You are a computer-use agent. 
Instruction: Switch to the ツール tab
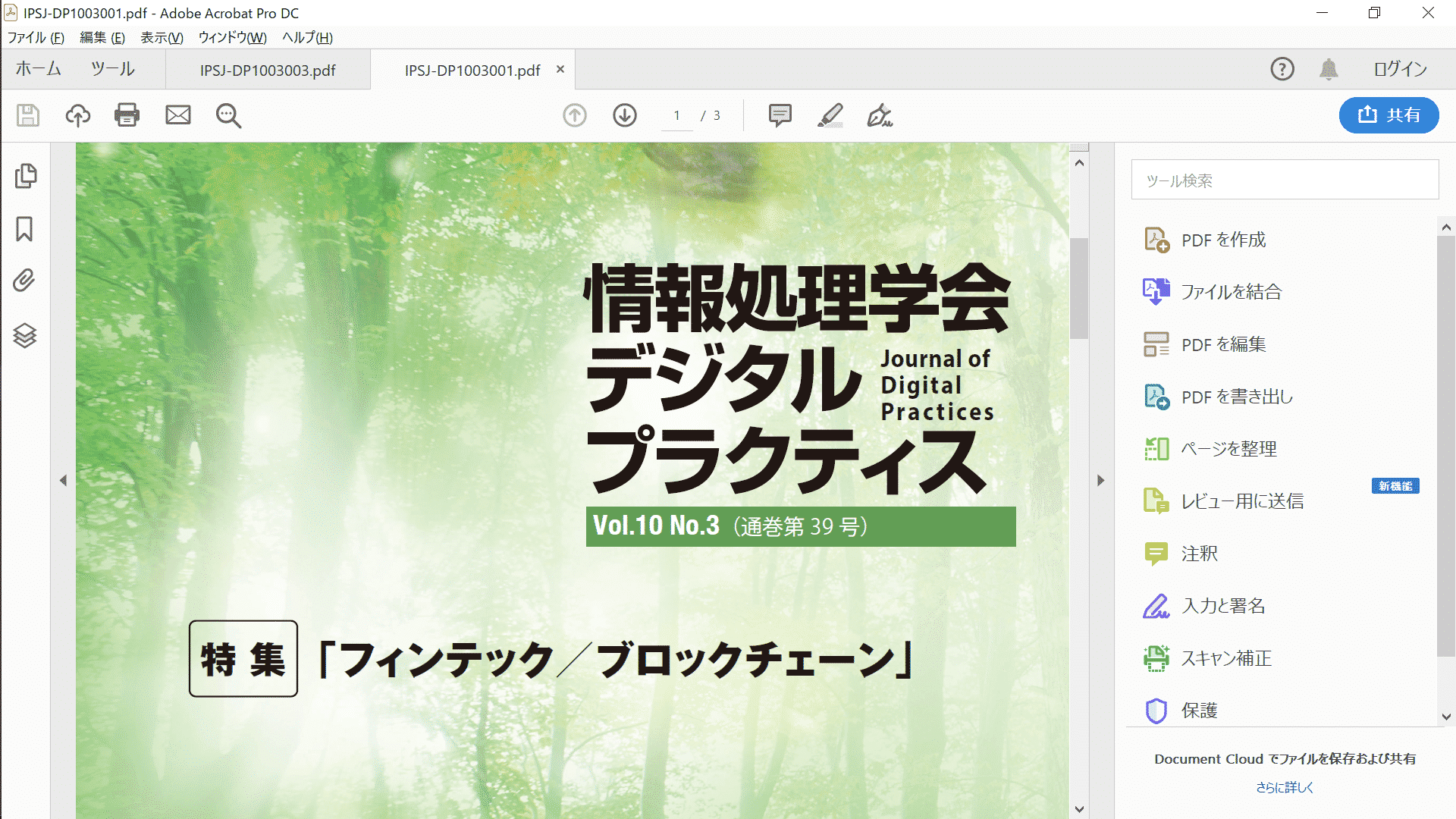pyautogui.click(x=112, y=69)
